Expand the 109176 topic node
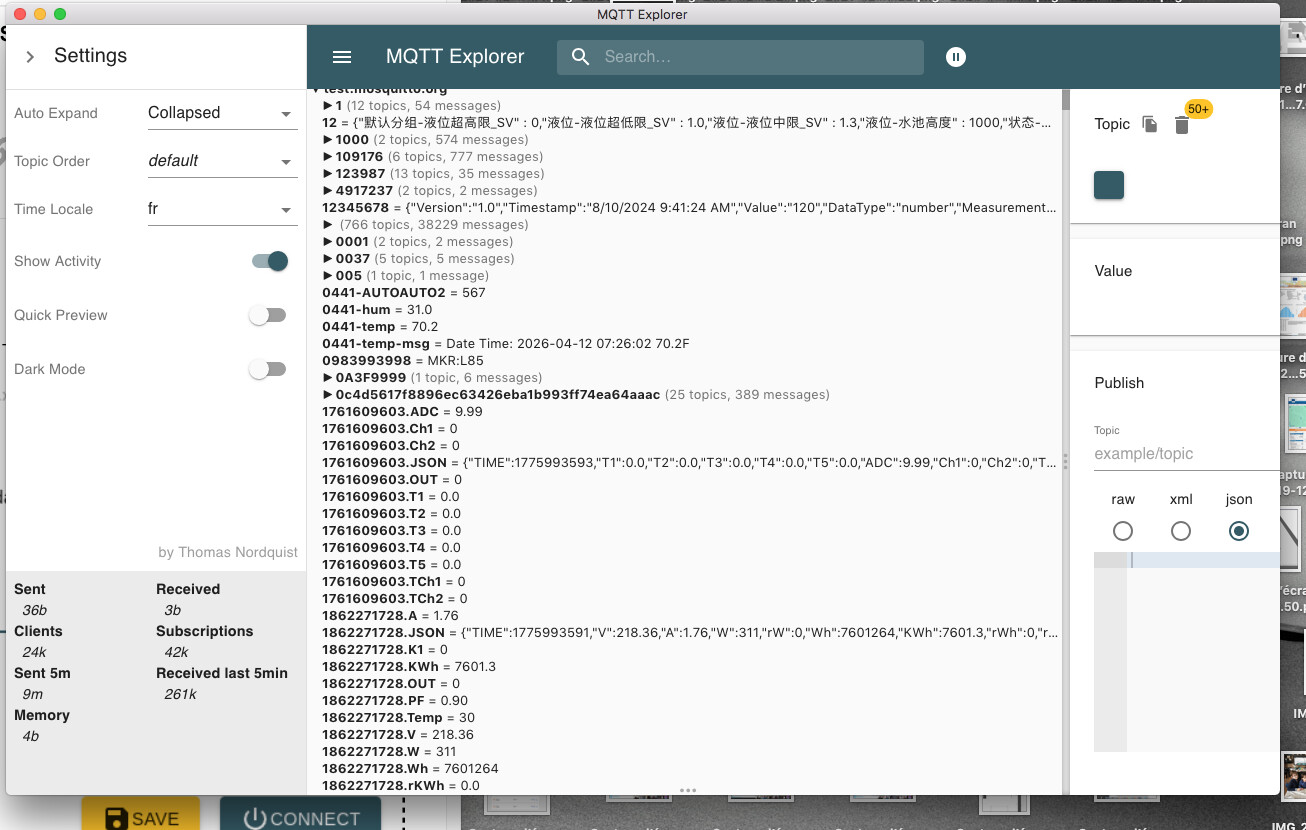This screenshot has height=830, width=1306. pyautogui.click(x=328, y=157)
